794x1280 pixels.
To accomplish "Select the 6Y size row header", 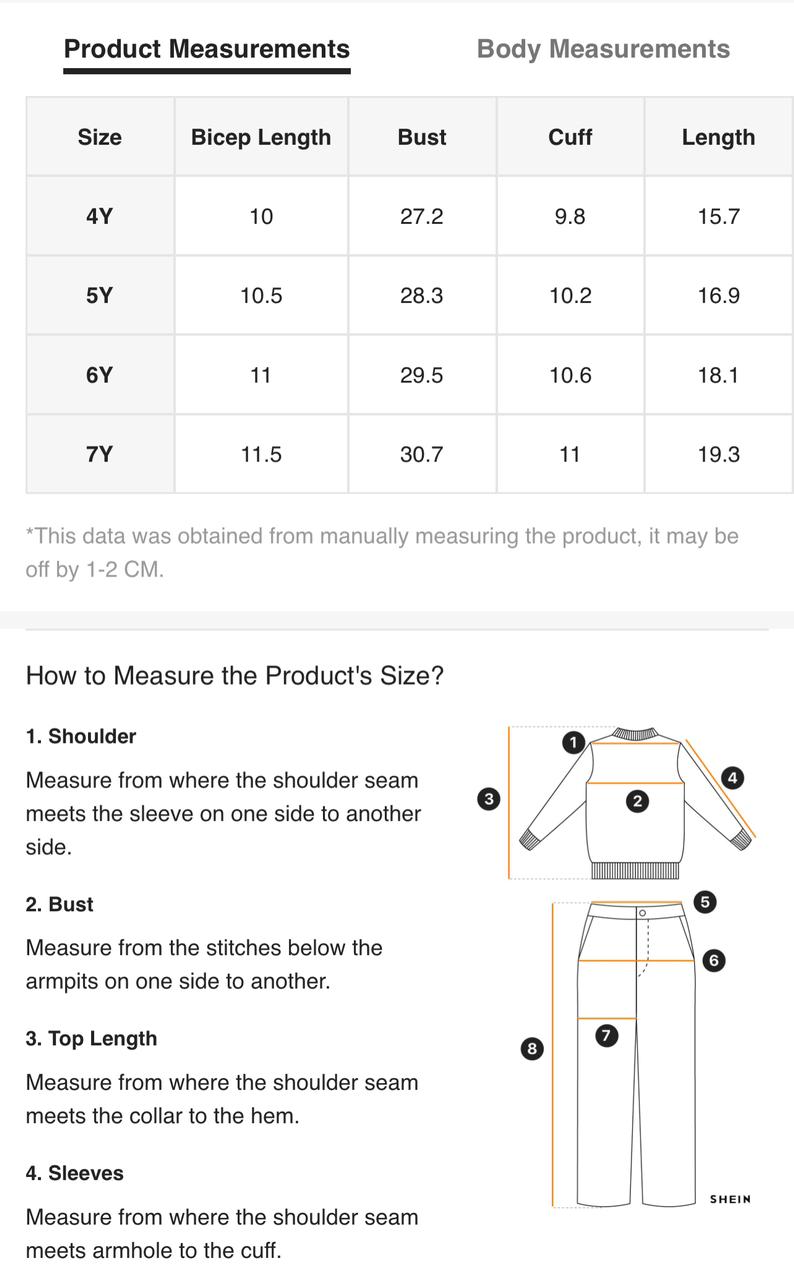I will click(100, 375).
